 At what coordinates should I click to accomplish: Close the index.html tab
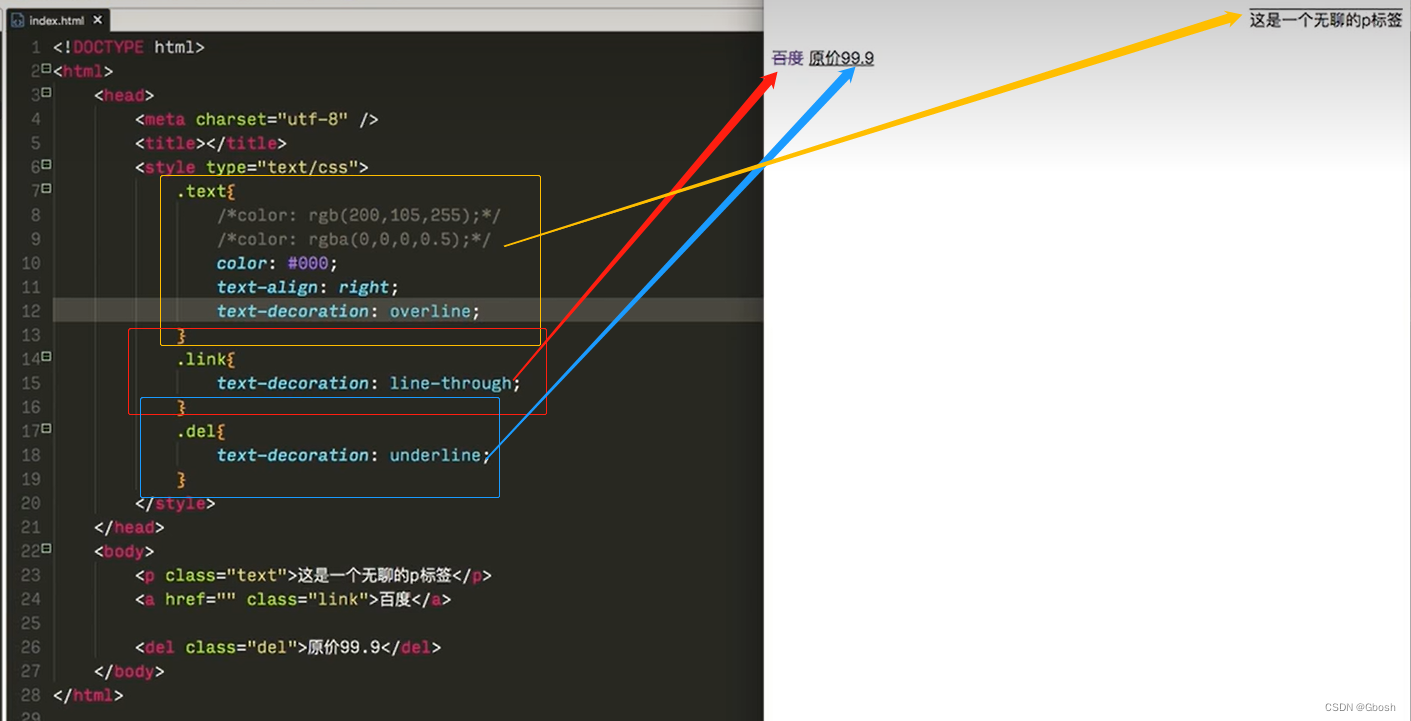98,20
